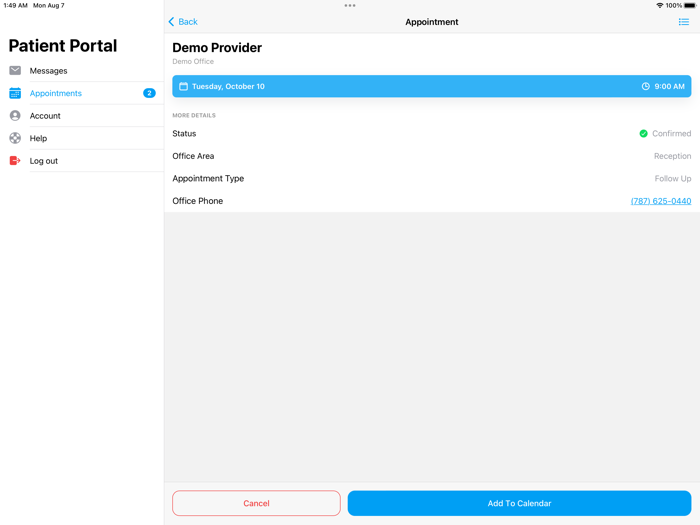Click the red Log out icon

pos(15,161)
